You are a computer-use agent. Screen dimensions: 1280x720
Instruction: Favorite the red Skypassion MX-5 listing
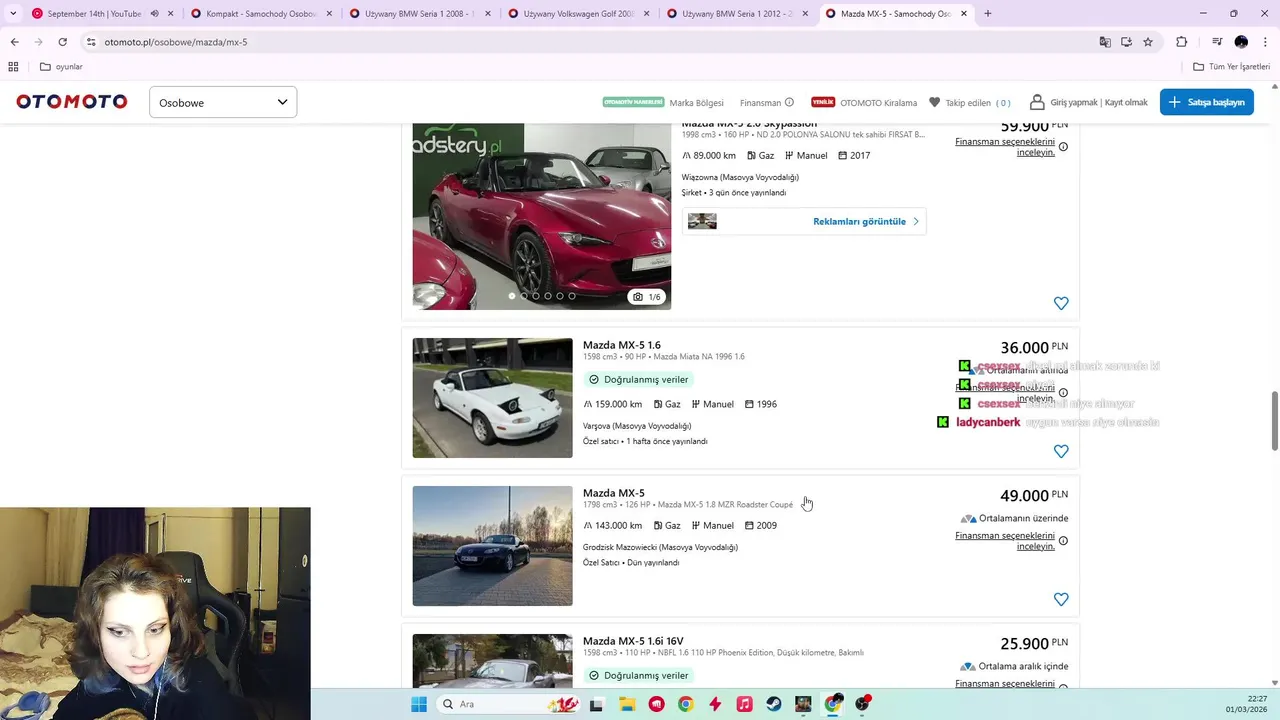(1061, 303)
